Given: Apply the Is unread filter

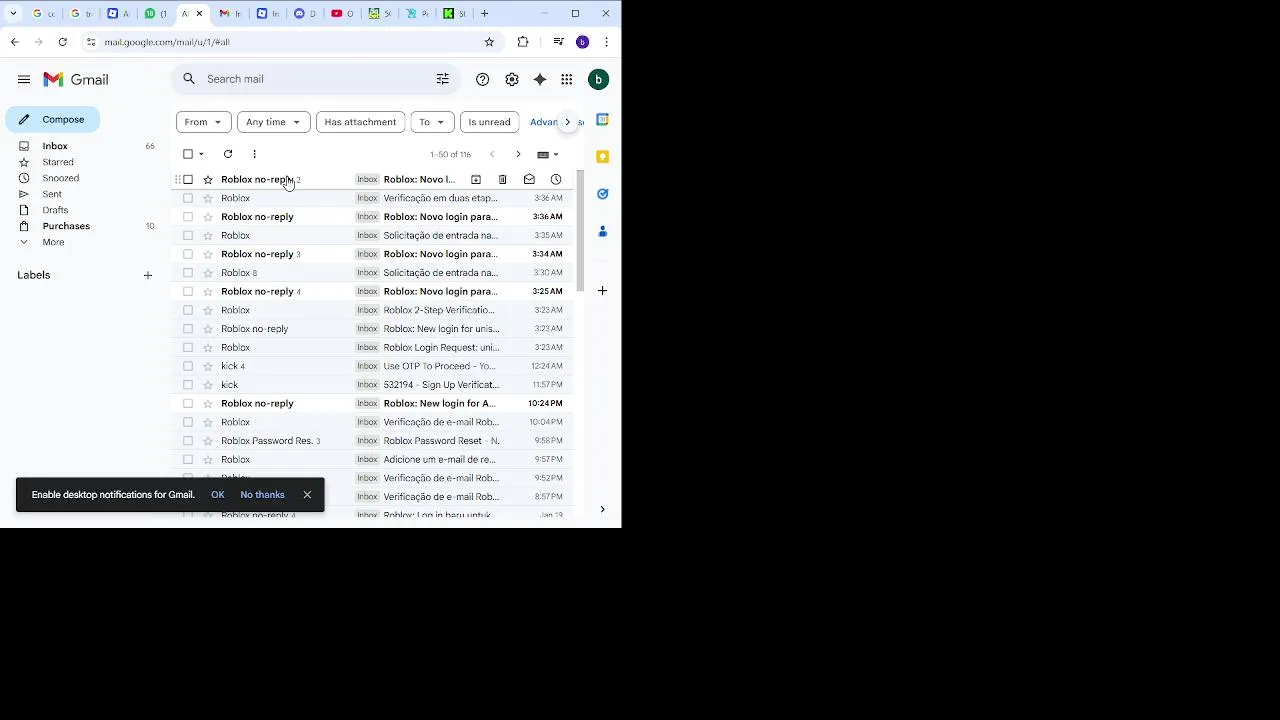Looking at the screenshot, I should point(489,122).
